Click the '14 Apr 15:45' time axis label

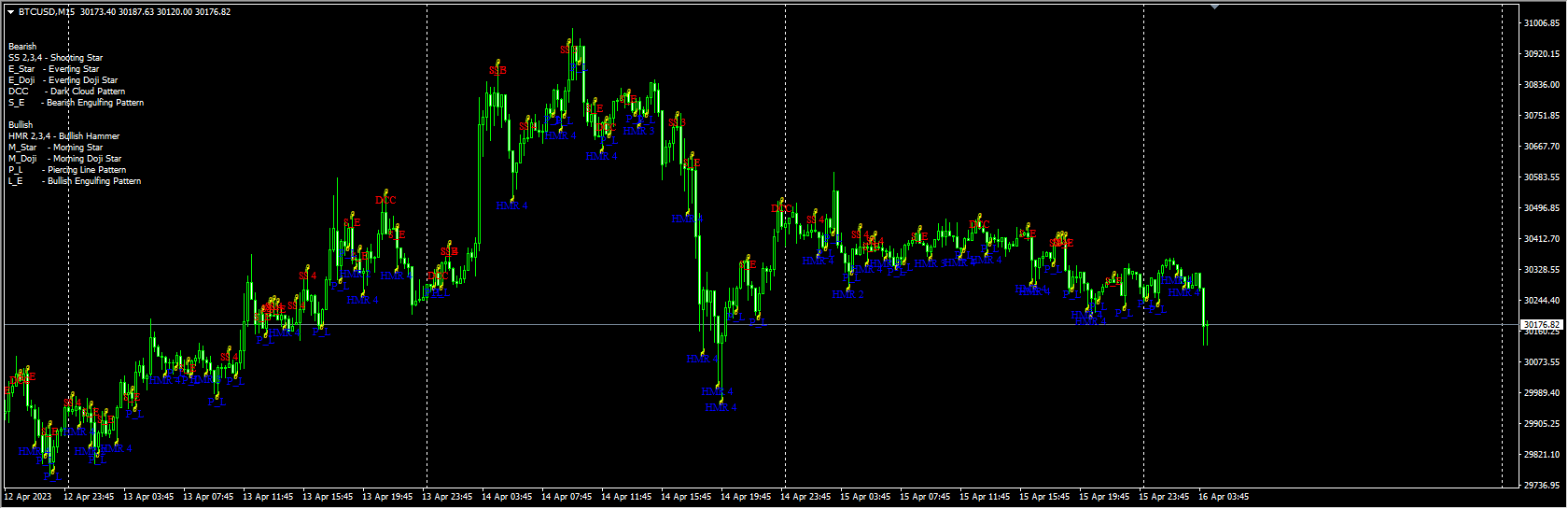point(686,497)
